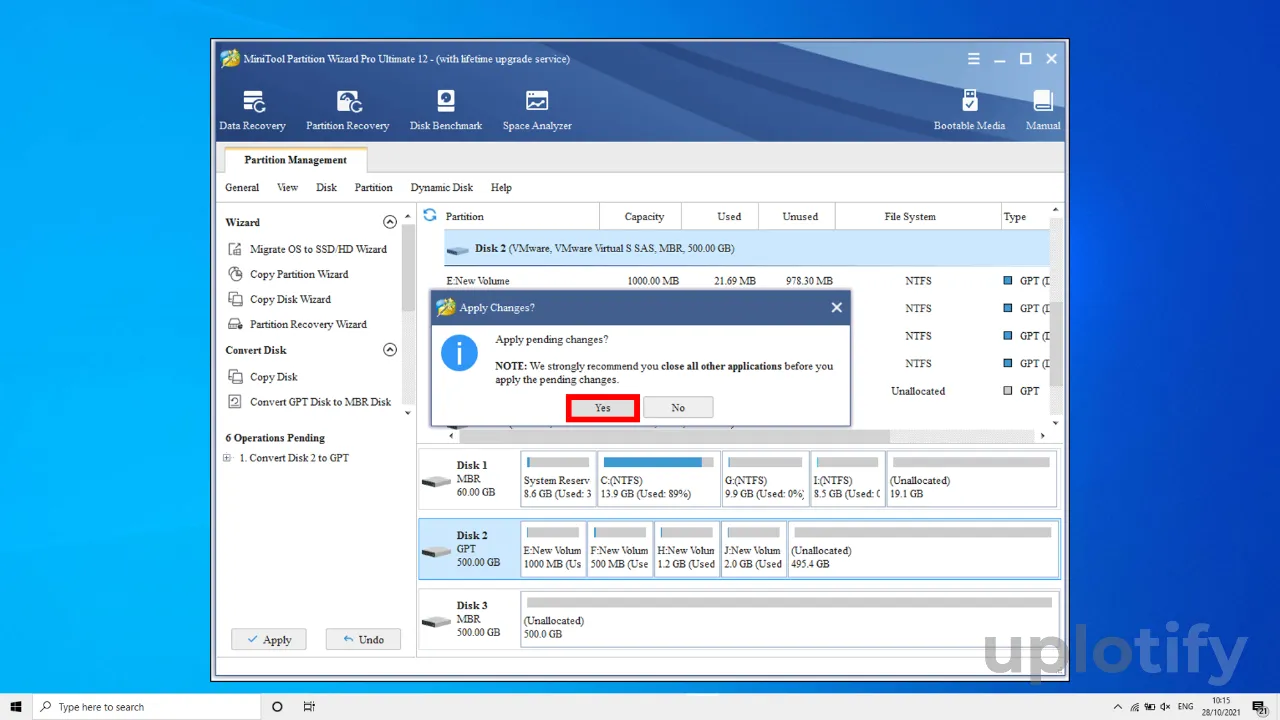Select E:New Volume block on Disk 2
The height and width of the screenshot is (720, 1280).
pos(553,549)
